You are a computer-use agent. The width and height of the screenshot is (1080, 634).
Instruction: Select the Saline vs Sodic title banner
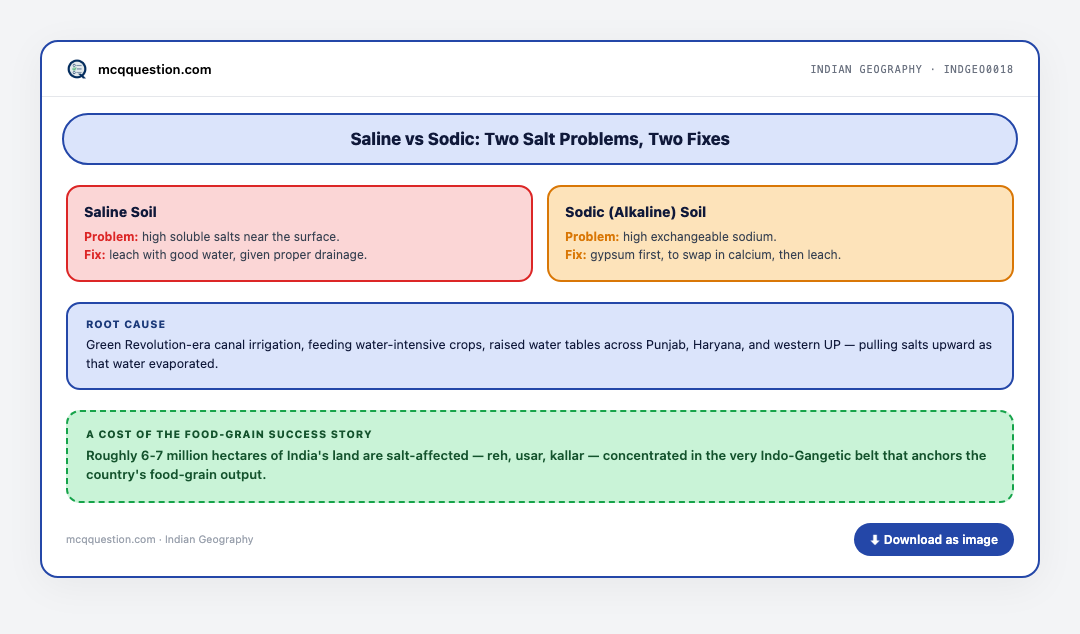[540, 139]
